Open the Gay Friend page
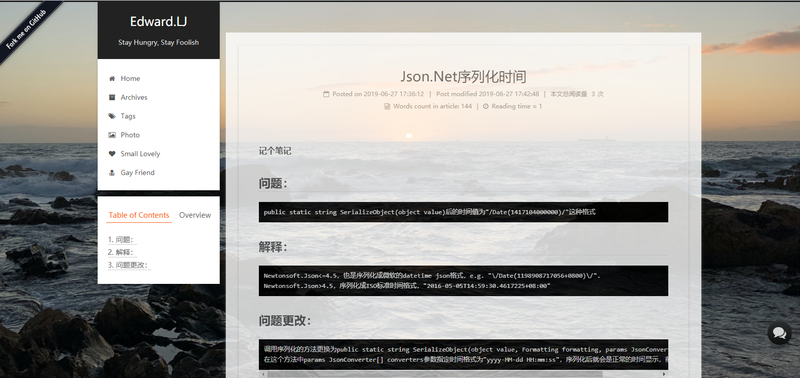 (x=137, y=173)
